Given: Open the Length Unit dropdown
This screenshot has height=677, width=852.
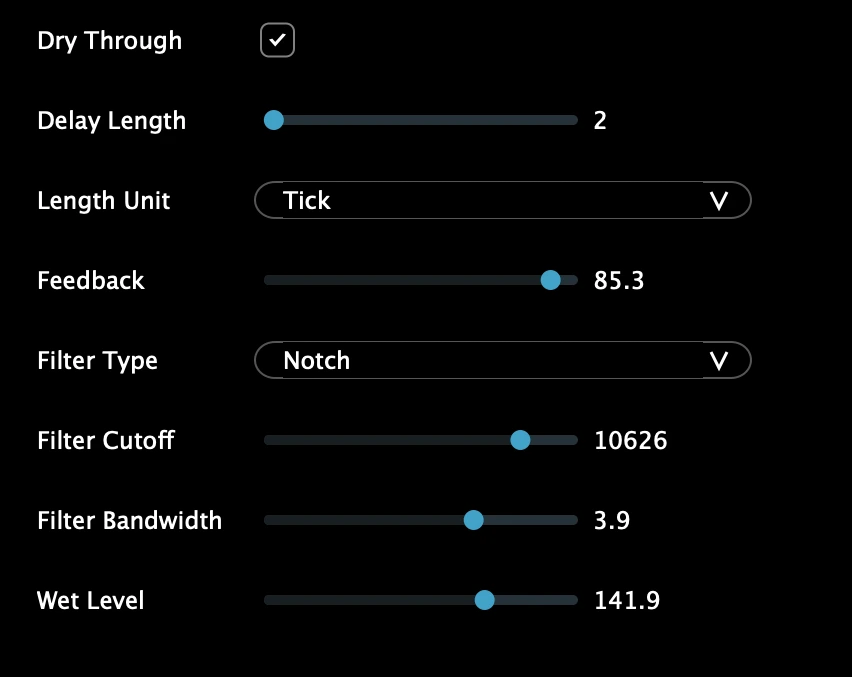Looking at the screenshot, I should point(502,200).
